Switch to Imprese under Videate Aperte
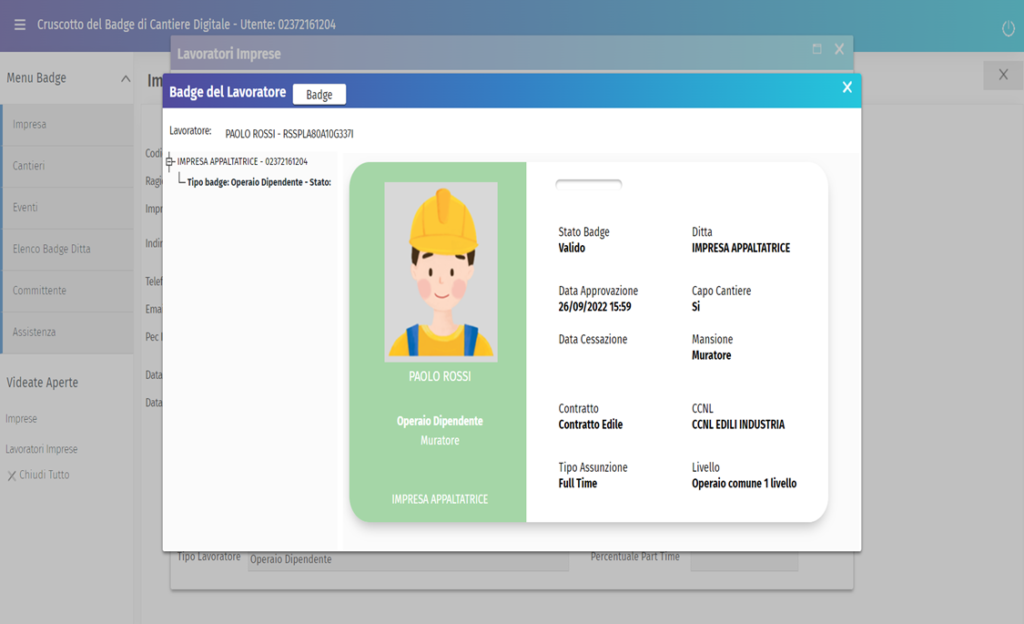The width and height of the screenshot is (1024, 624). pos(21,419)
